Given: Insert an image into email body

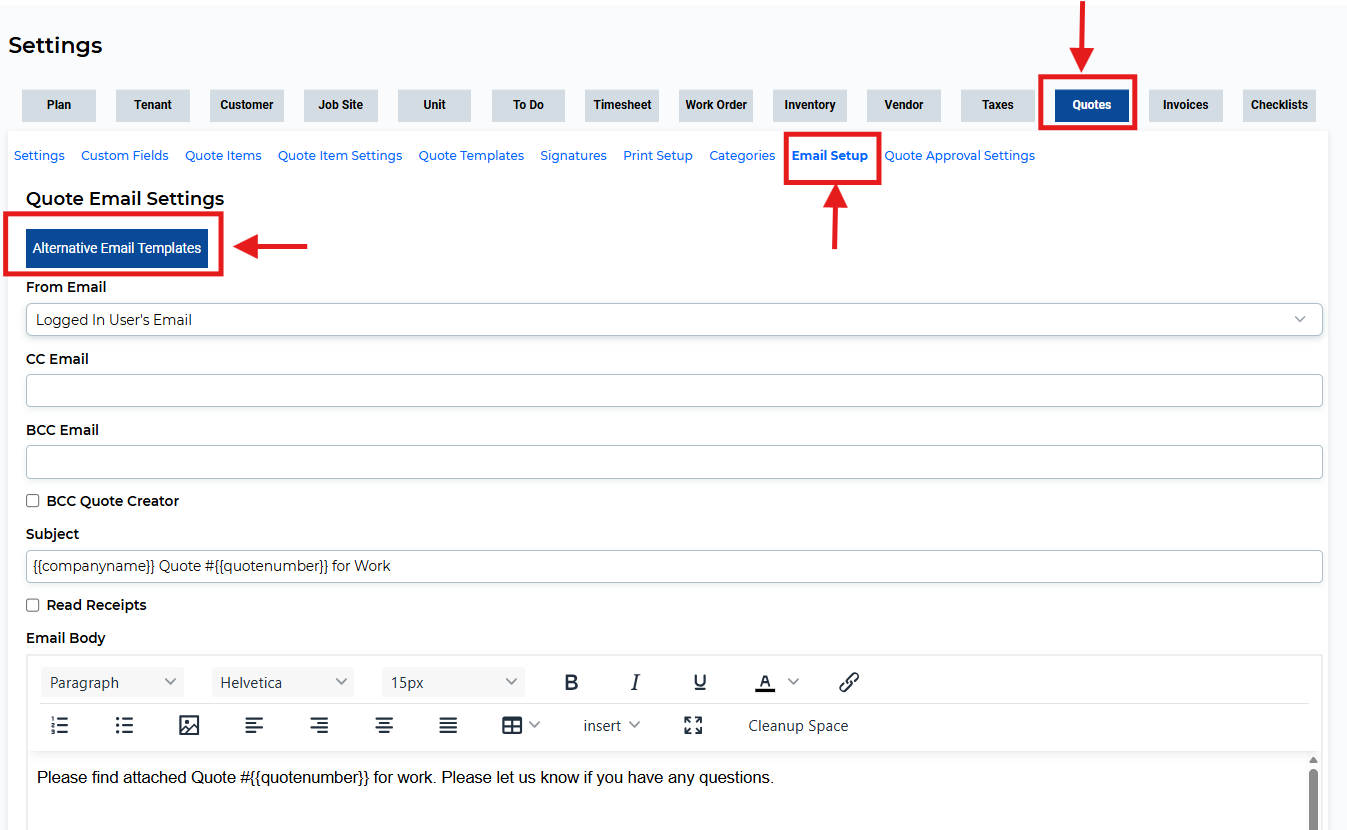Looking at the screenshot, I should [189, 726].
